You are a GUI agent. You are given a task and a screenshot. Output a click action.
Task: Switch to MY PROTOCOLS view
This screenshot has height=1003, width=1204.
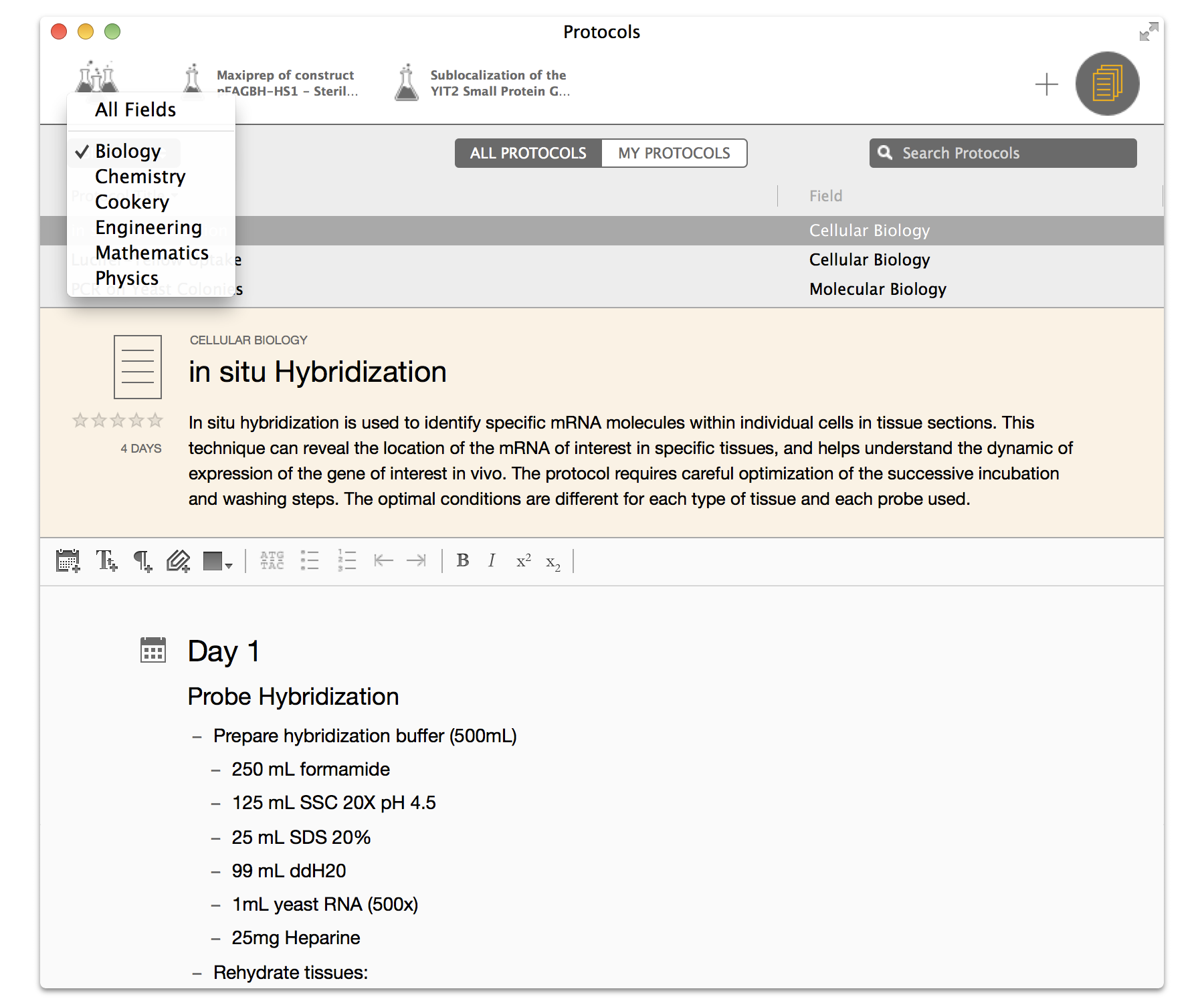[674, 153]
